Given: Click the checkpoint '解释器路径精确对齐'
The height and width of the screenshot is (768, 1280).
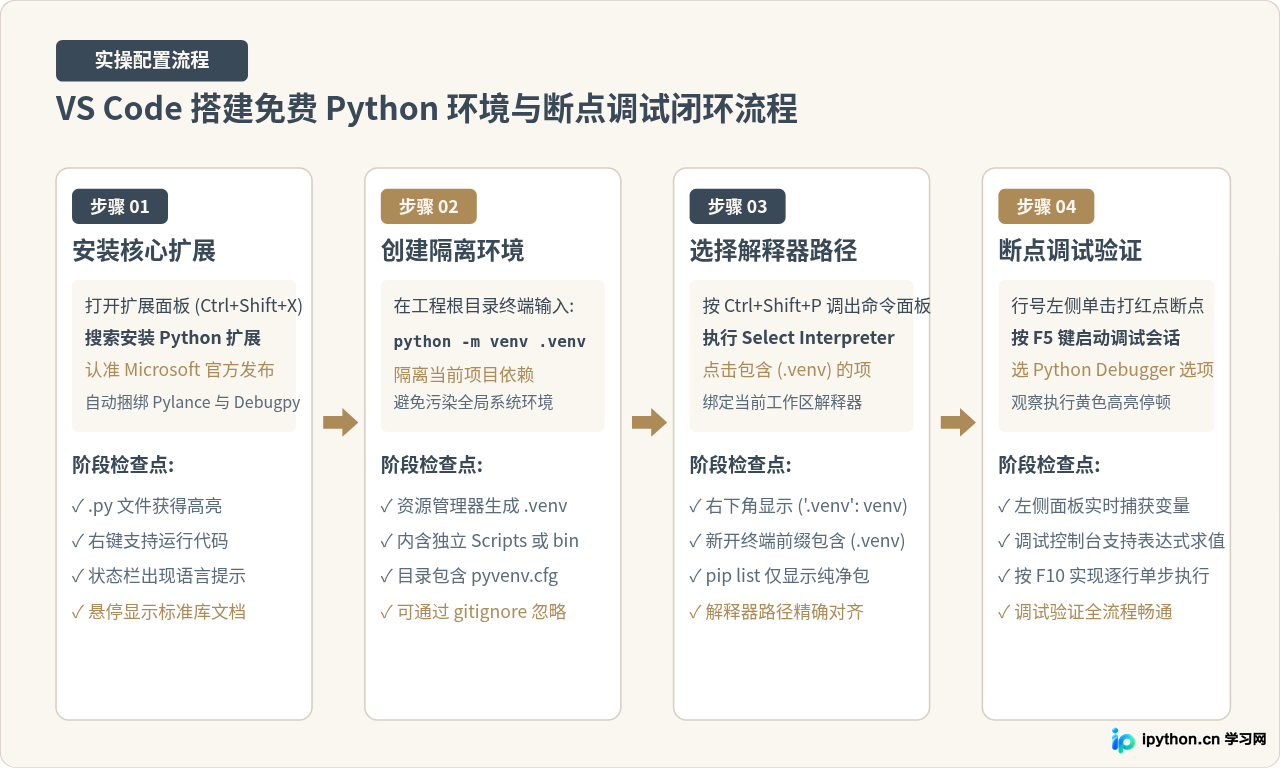Looking at the screenshot, I should [777, 611].
